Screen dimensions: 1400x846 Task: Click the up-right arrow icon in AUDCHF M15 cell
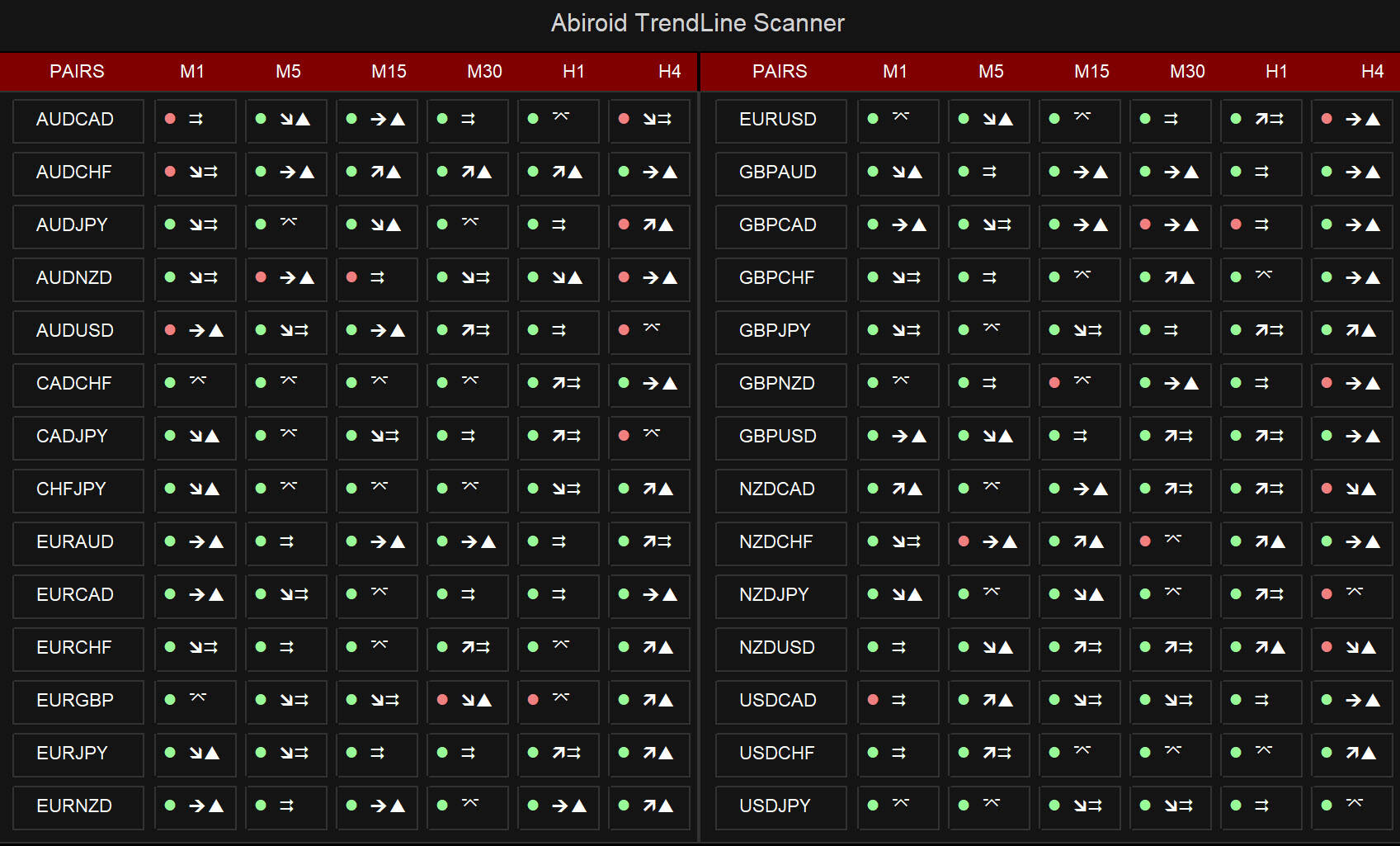[x=377, y=173]
